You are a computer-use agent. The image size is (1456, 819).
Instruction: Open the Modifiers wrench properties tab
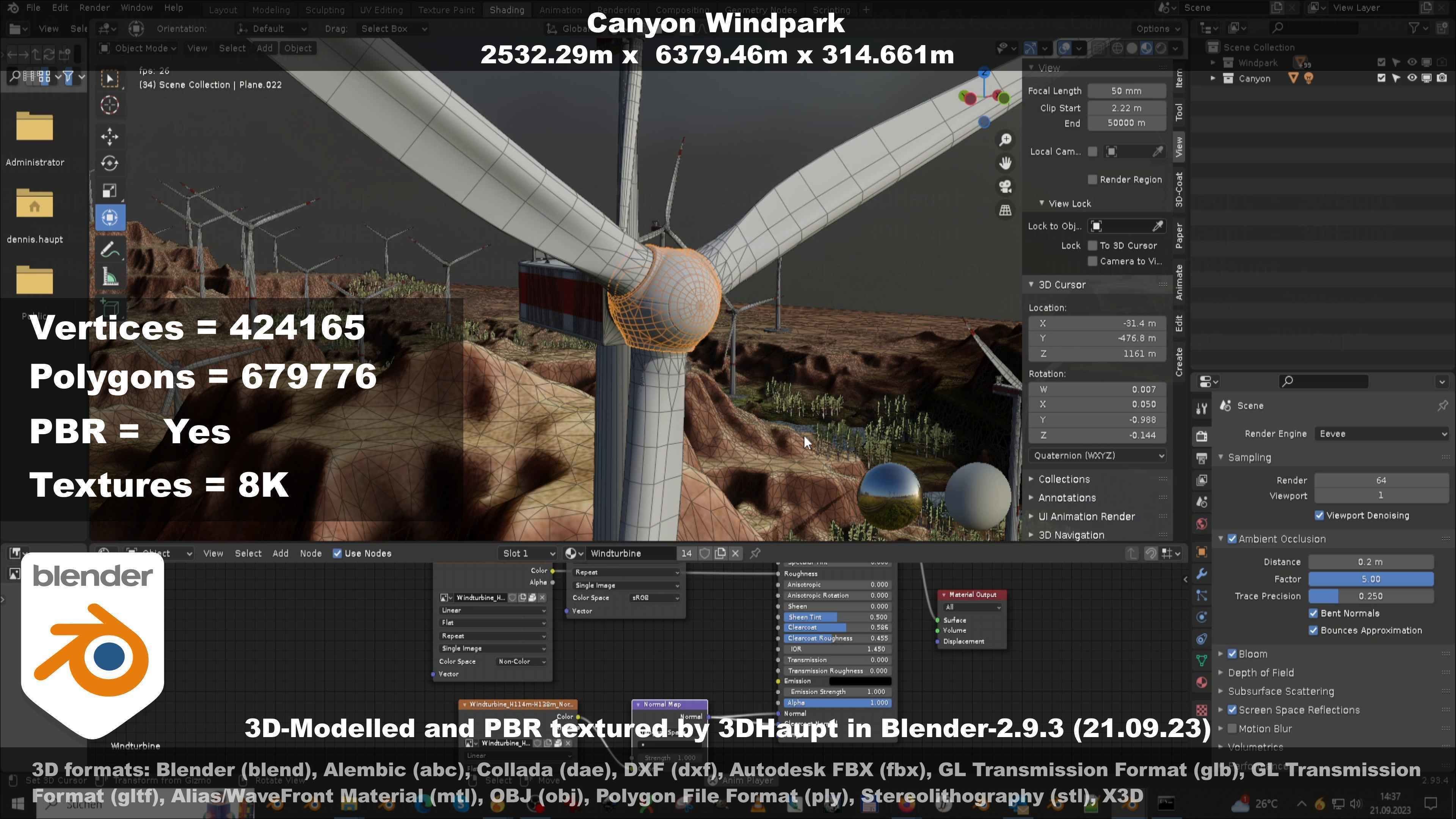pyautogui.click(x=1202, y=574)
